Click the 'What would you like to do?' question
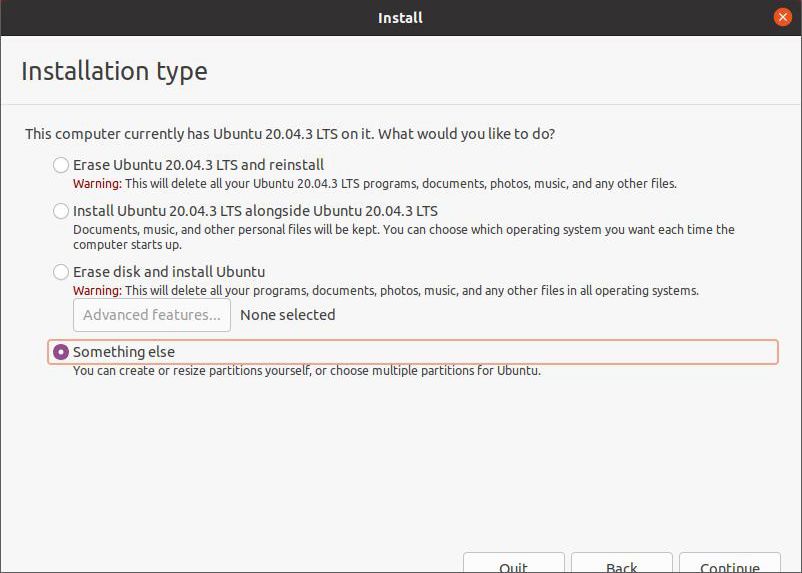 coord(466,134)
